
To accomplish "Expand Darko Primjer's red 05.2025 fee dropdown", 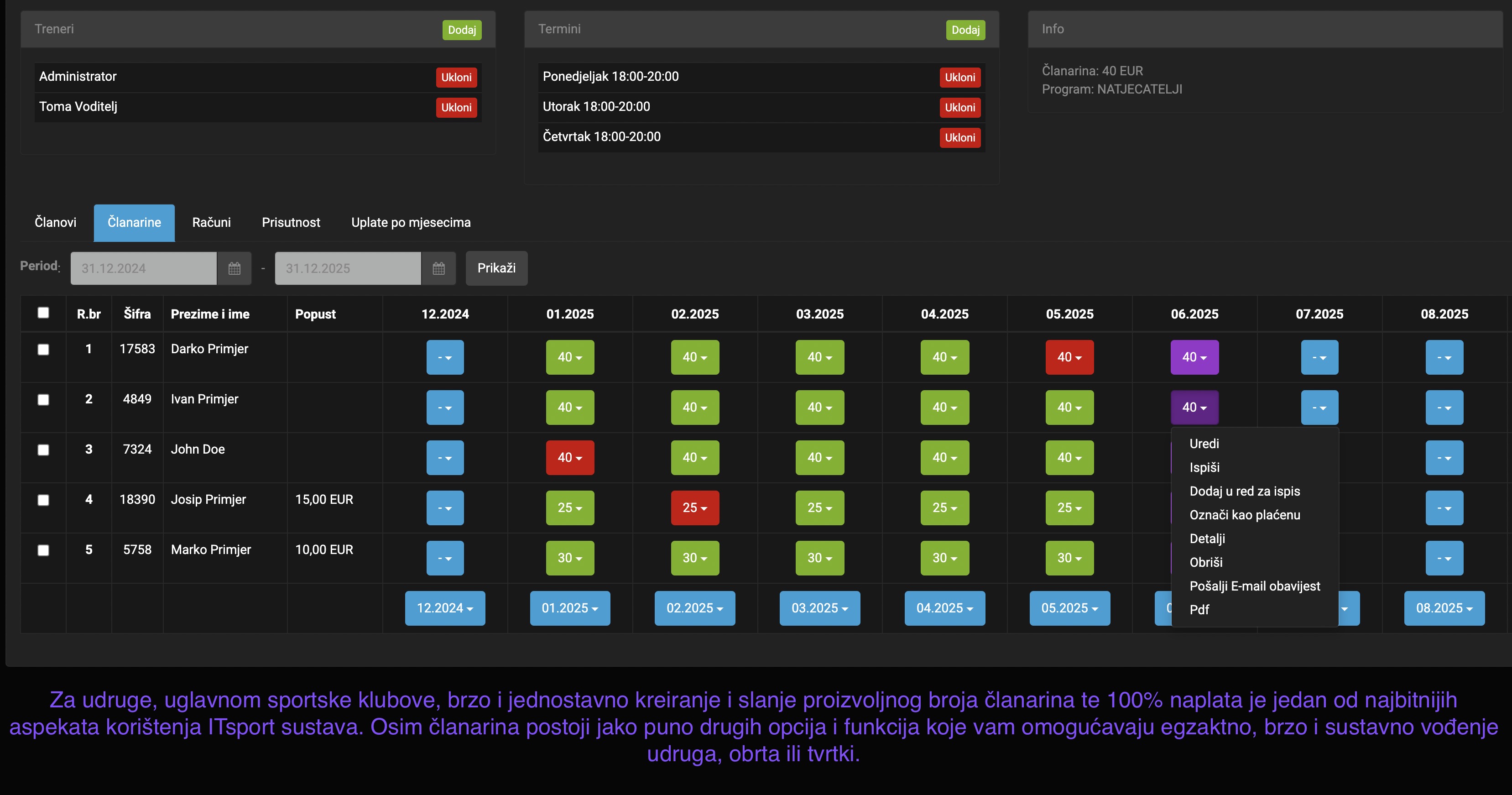I will click(x=1069, y=357).
